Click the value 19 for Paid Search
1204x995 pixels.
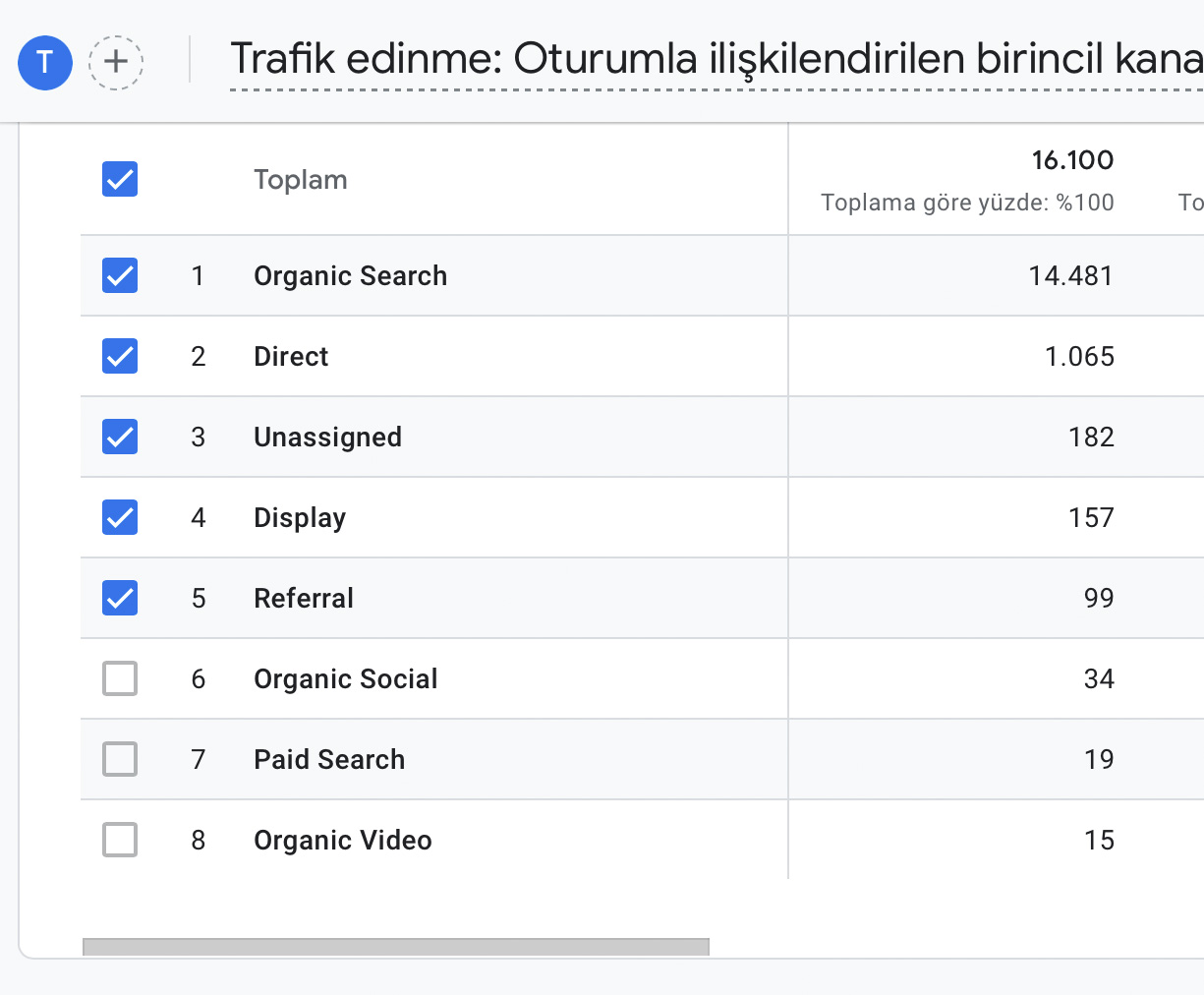(1099, 760)
